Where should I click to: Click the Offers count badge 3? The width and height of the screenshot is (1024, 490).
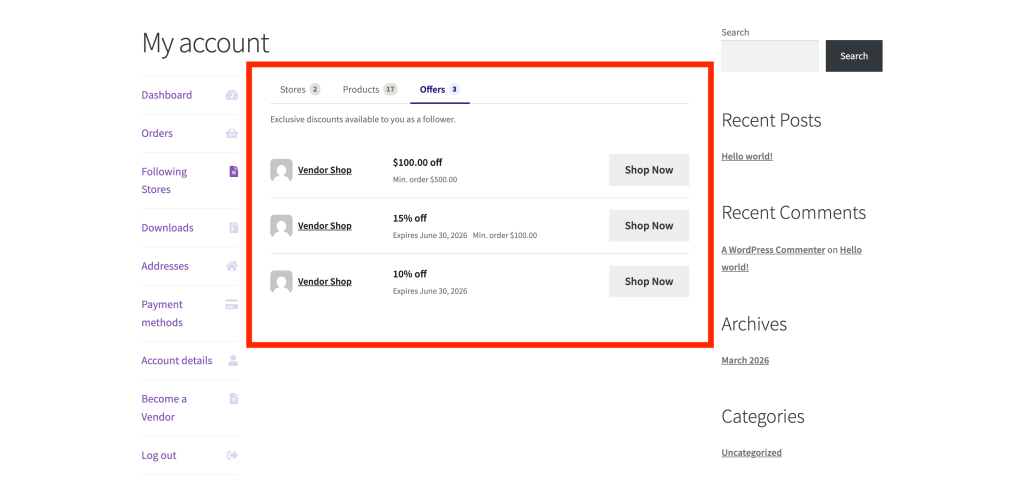point(454,90)
